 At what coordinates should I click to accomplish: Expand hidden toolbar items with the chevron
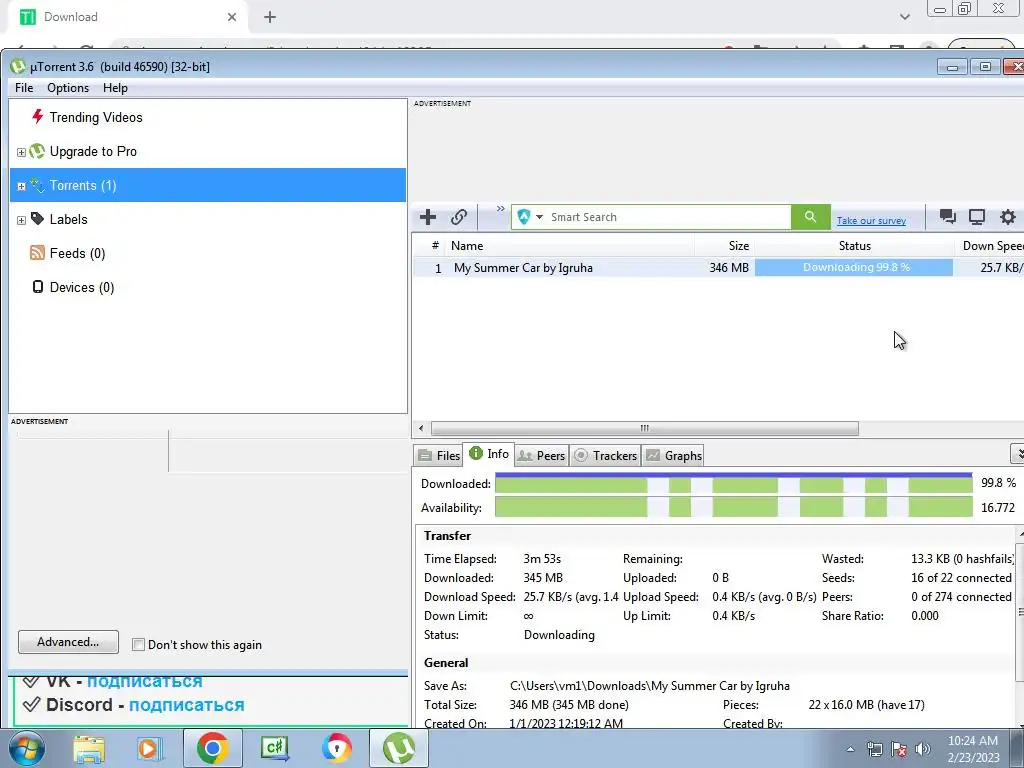coord(501,209)
